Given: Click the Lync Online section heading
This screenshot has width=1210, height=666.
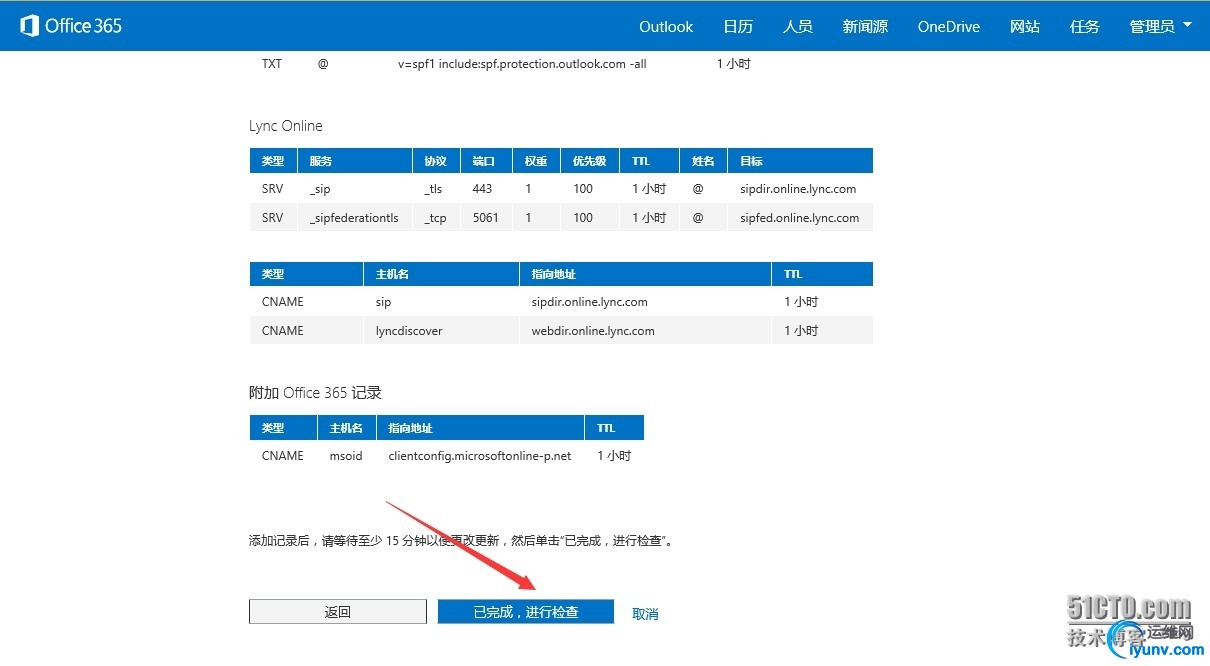Looking at the screenshot, I should 286,126.
